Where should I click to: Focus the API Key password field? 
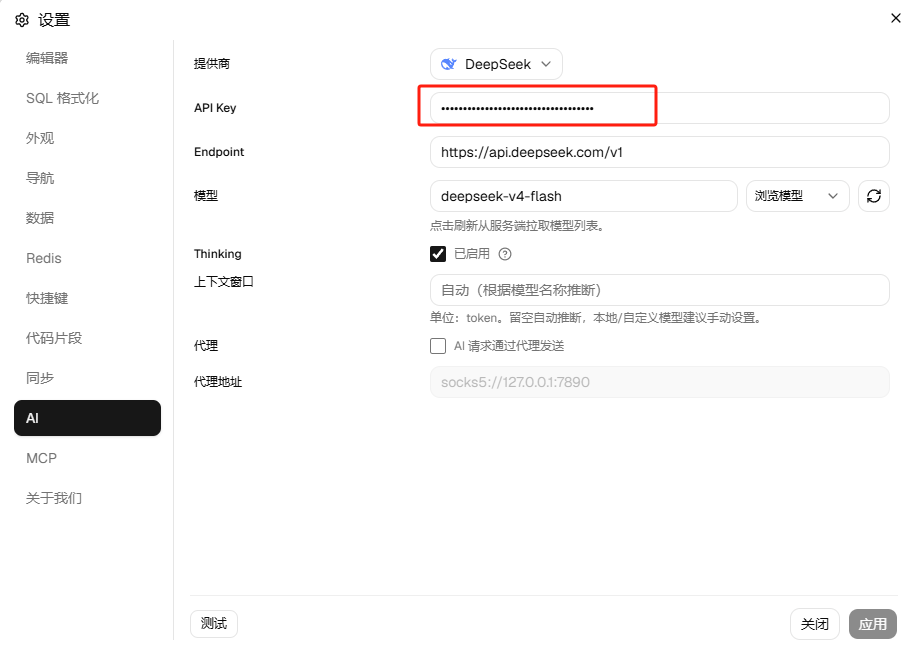coord(660,108)
